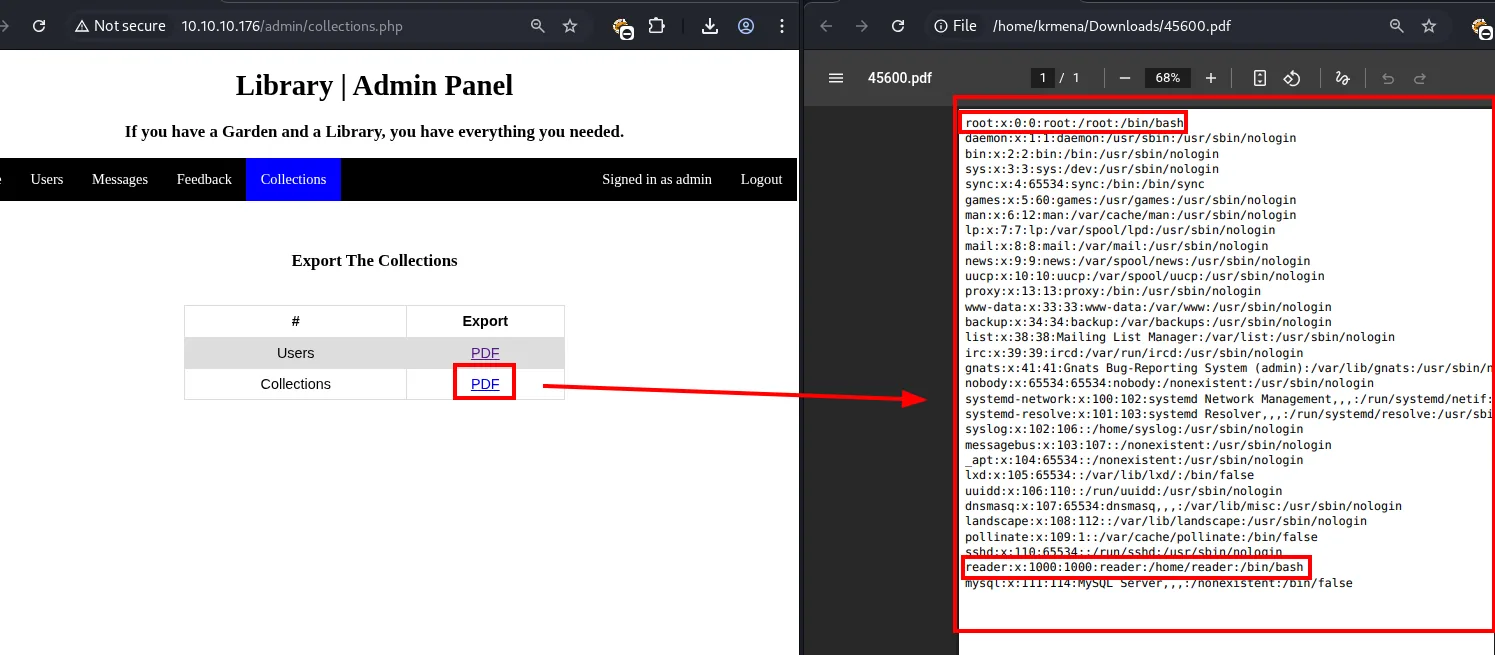Click the lxd:x:105:65534 line in PDF
The image size is (1495, 655).
tap(1109, 475)
